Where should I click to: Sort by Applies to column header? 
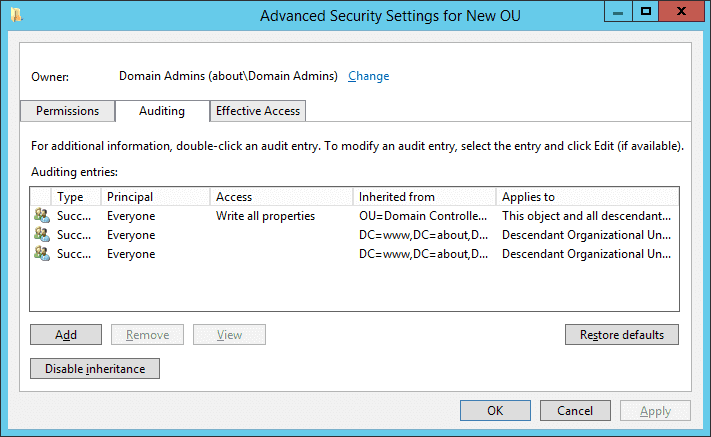[588, 197]
